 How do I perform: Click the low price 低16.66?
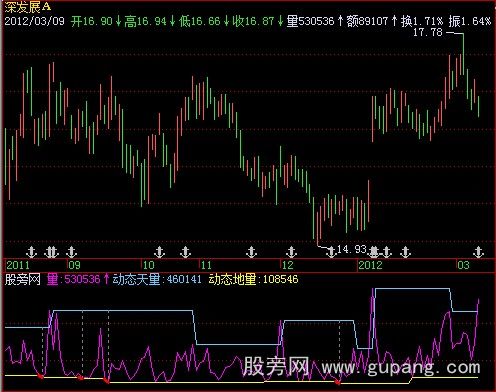(200, 21)
